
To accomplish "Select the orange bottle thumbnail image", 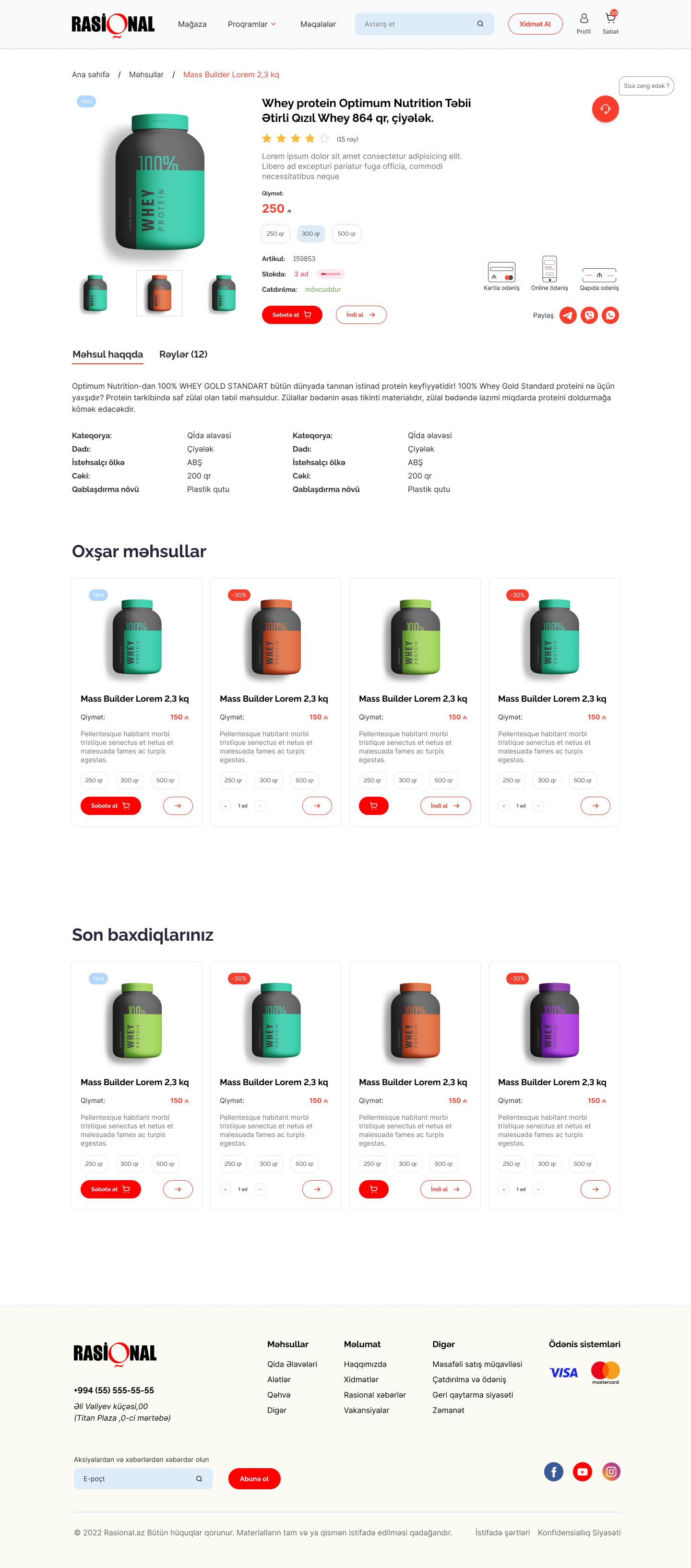I will [x=159, y=293].
